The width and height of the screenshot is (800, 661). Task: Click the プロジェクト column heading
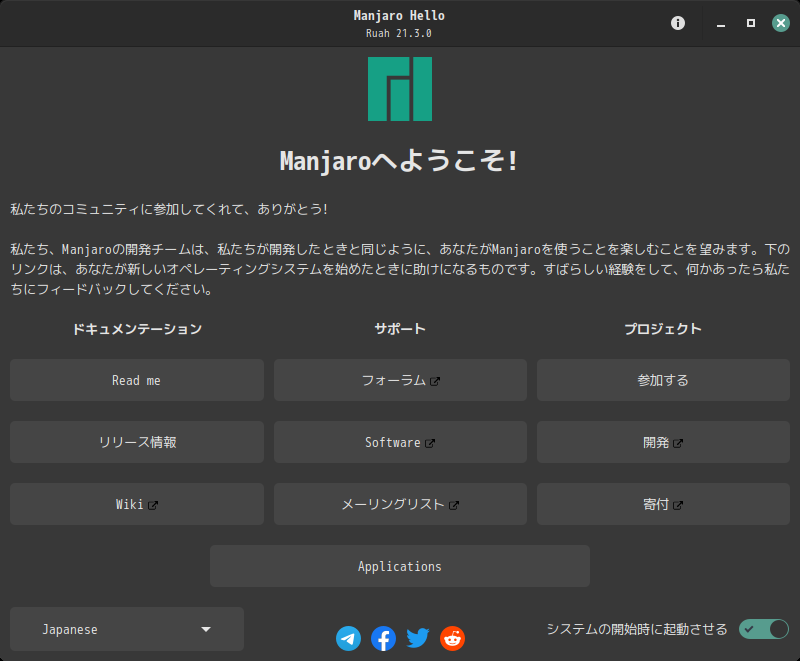[663, 329]
